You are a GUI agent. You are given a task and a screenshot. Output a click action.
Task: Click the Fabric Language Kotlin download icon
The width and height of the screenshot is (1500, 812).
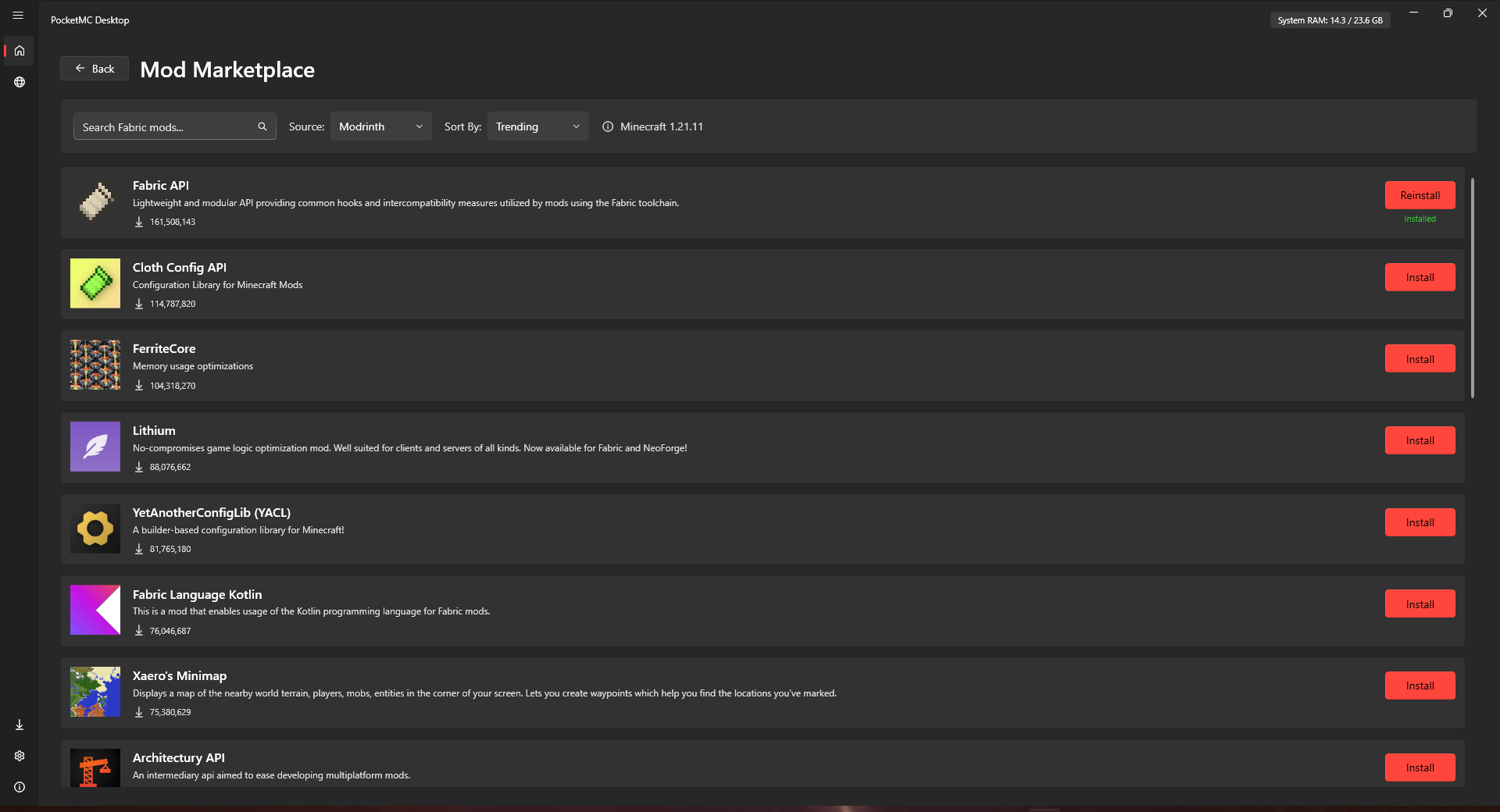tap(139, 631)
